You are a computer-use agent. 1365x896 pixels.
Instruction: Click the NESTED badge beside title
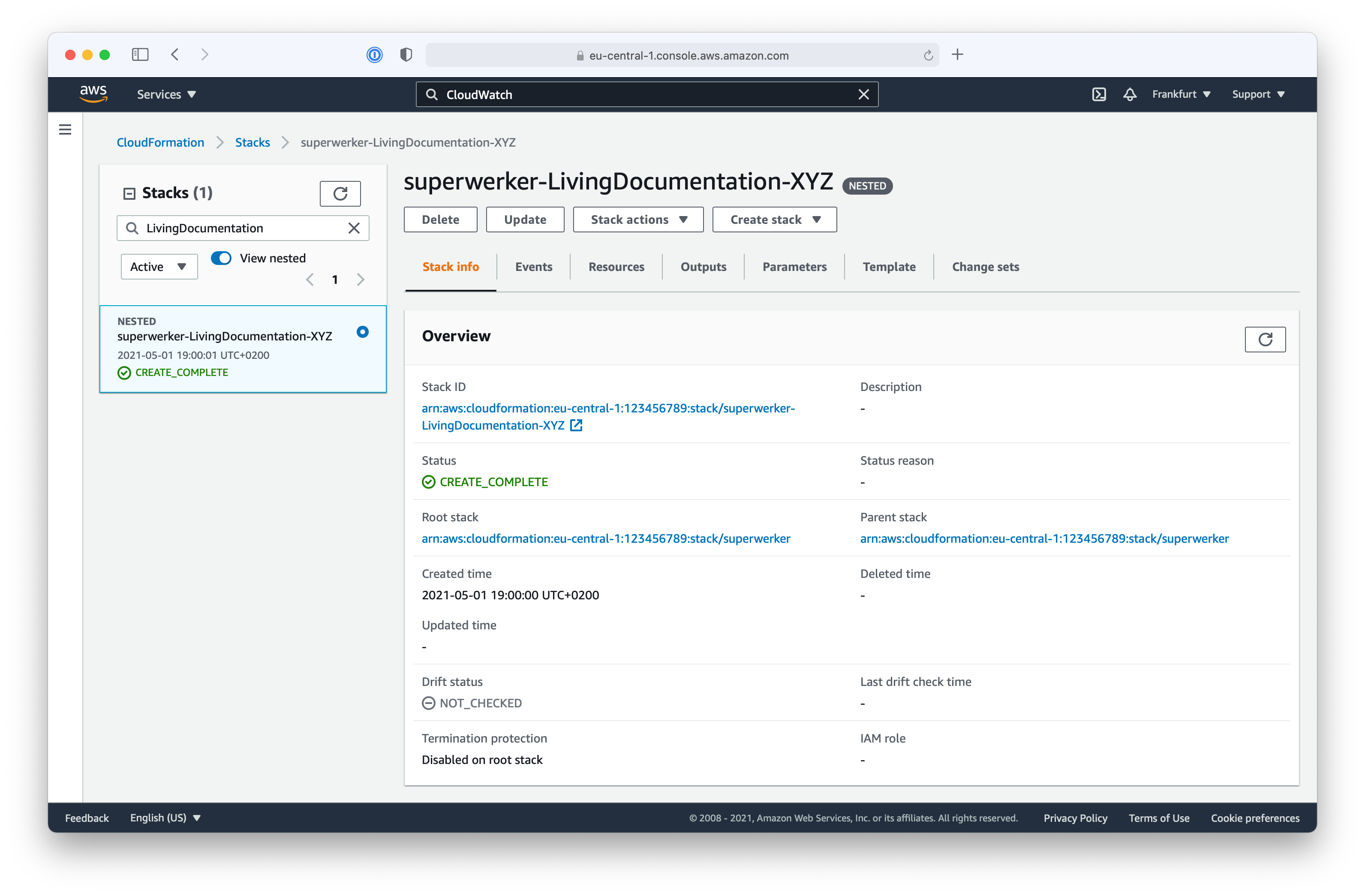click(867, 186)
